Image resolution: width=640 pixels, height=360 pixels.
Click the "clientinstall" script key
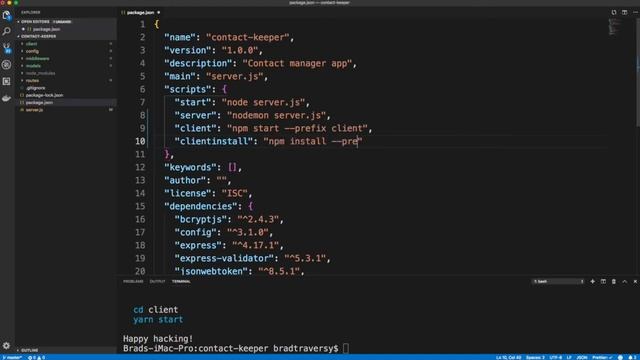point(214,141)
